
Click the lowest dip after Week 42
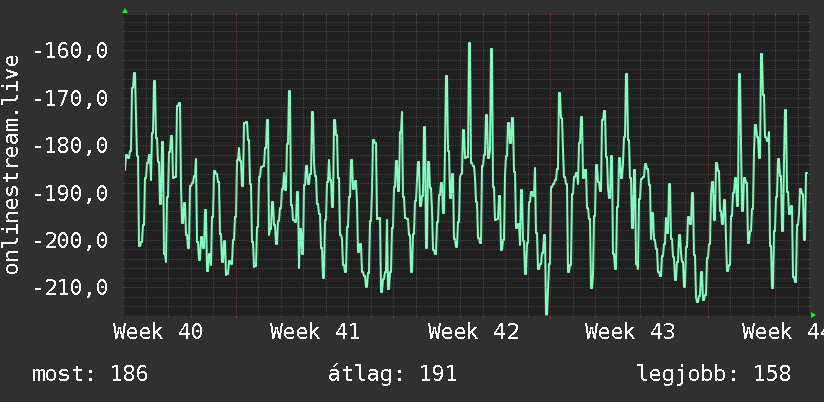(x=547, y=312)
